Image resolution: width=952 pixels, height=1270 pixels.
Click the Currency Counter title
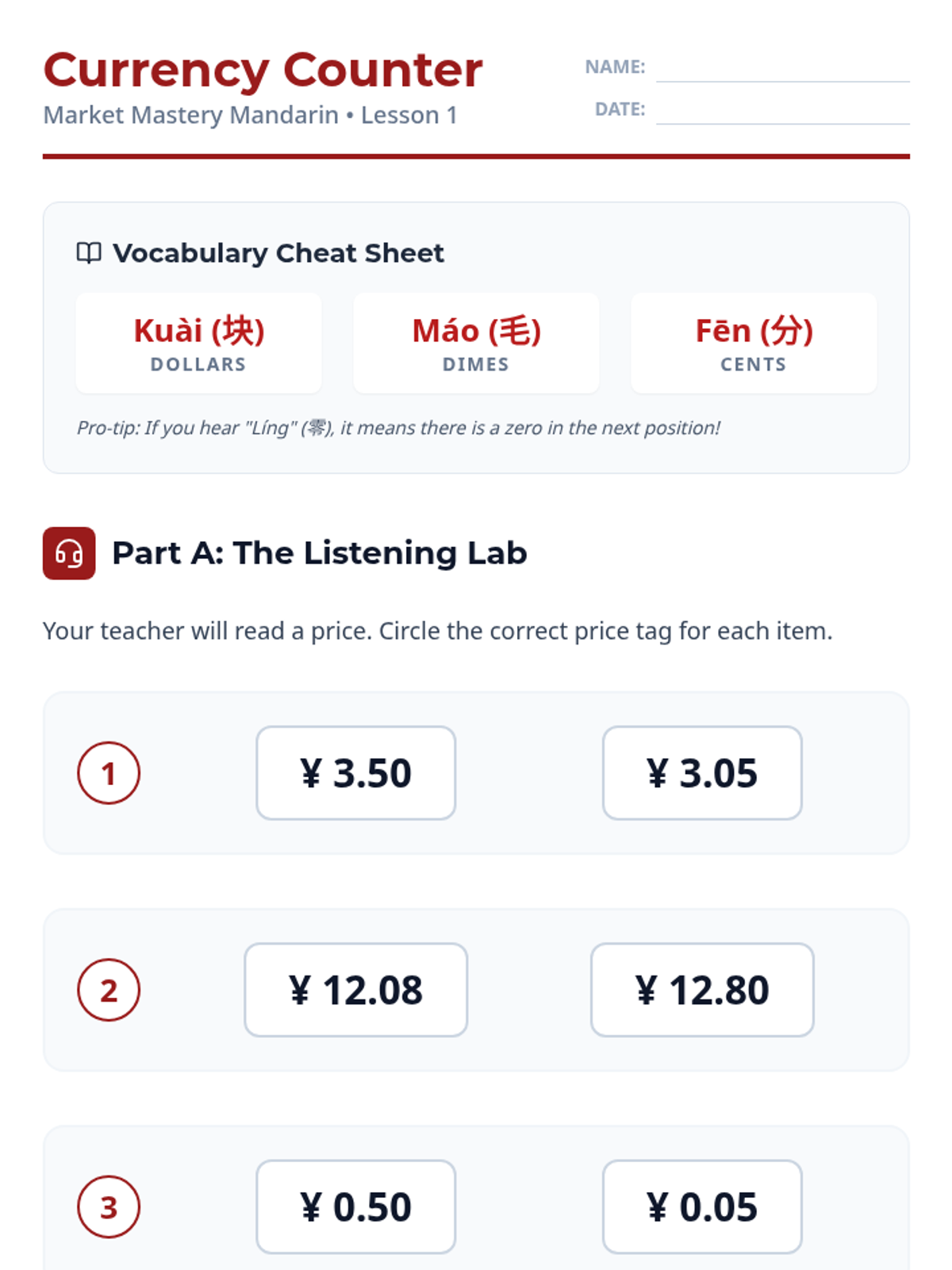[x=263, y=70]
